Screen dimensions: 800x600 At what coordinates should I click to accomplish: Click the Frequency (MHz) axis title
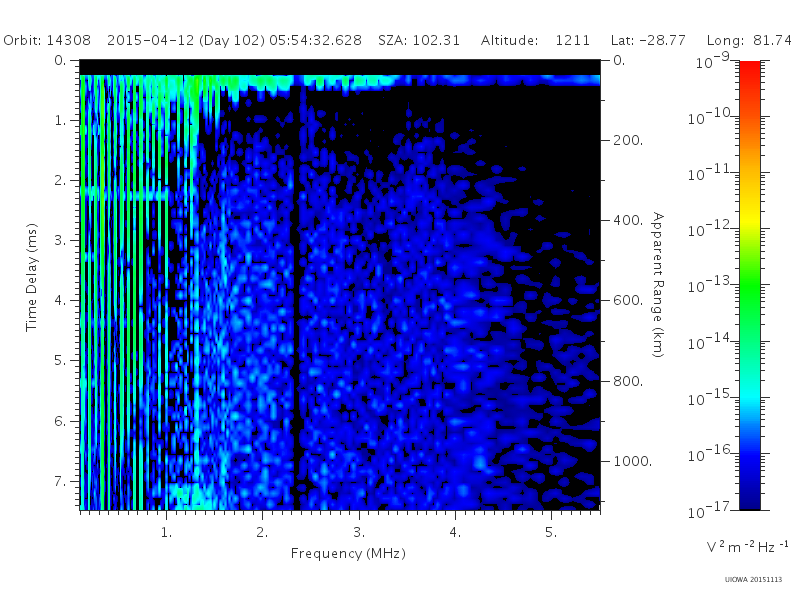tap(348, 554)
